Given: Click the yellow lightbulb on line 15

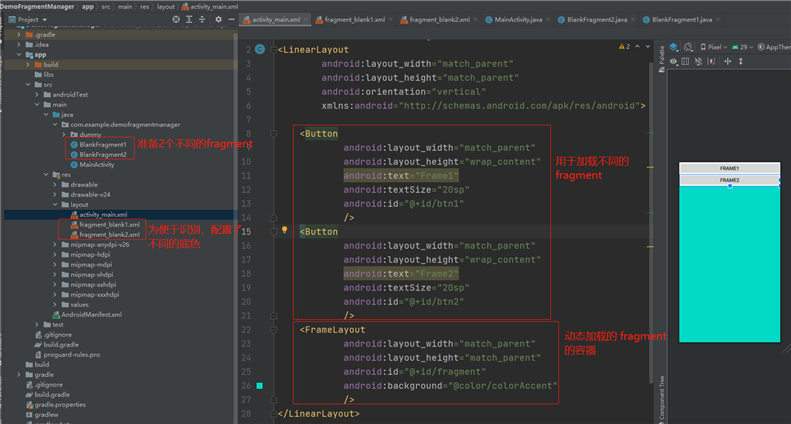Looking at the screenshot, I should (x=284, y=230).
